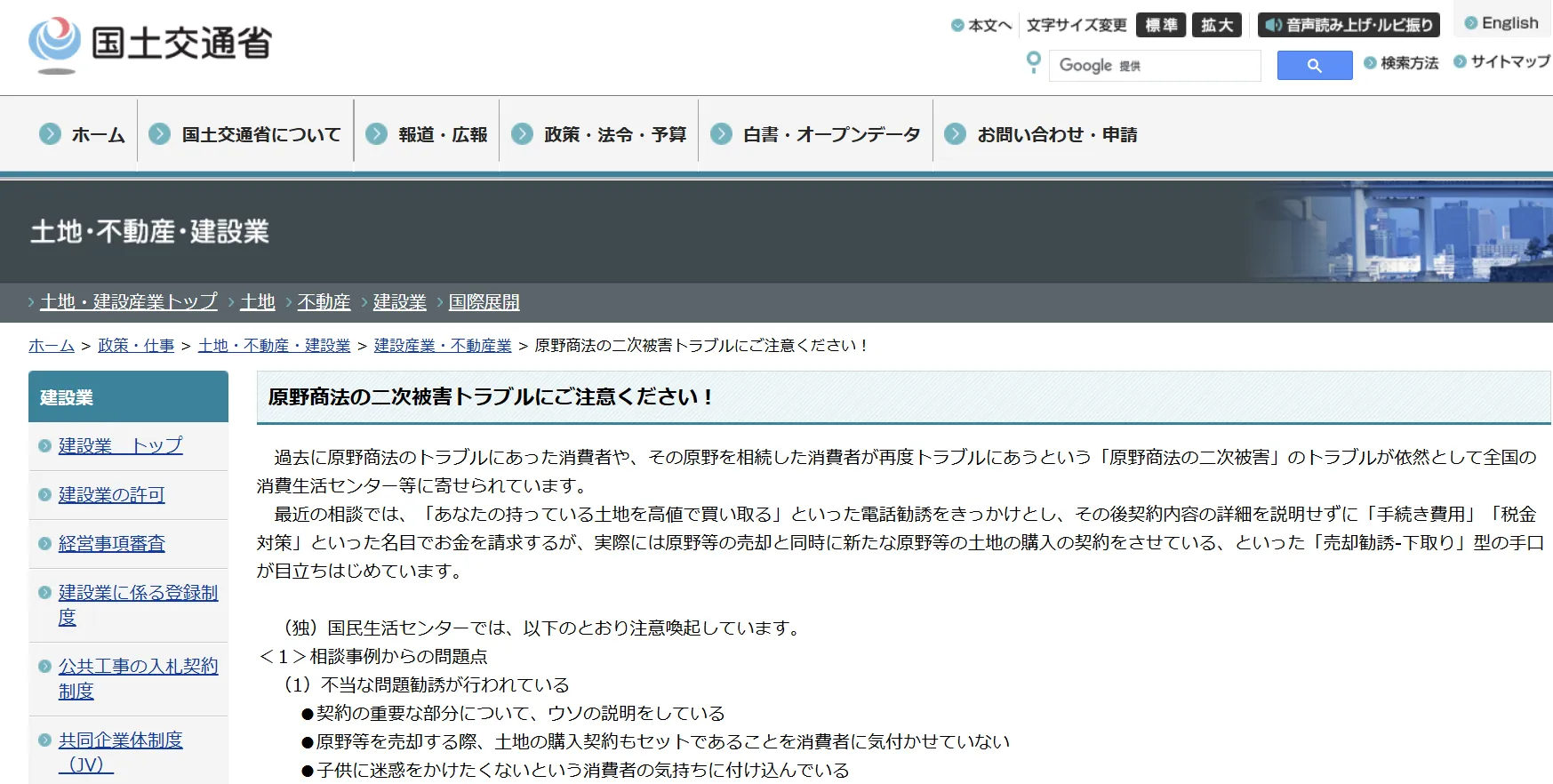Open sidebar link 経営事項審査
The image size is (1553, 784).
(112, 544)
